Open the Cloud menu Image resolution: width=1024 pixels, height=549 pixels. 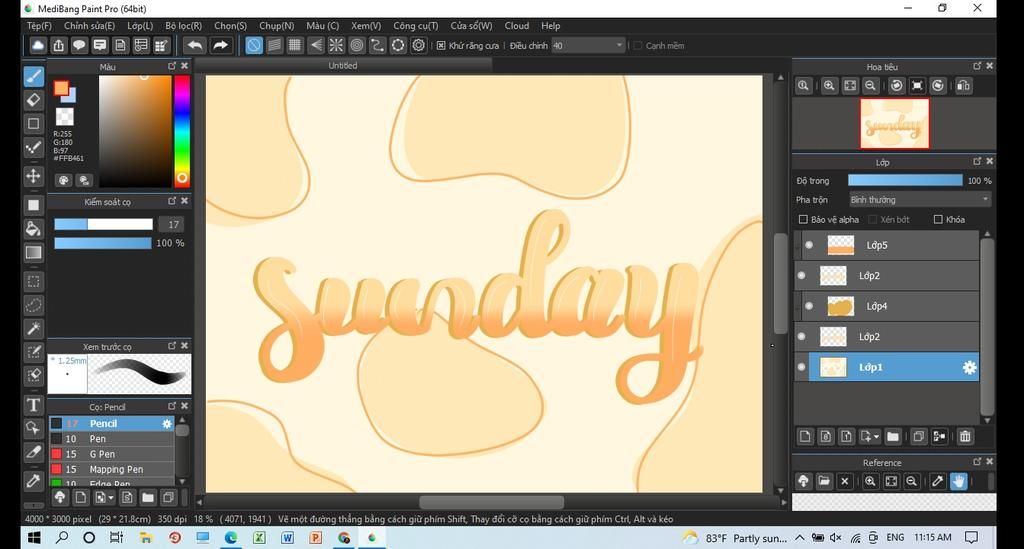pos(517,25)
